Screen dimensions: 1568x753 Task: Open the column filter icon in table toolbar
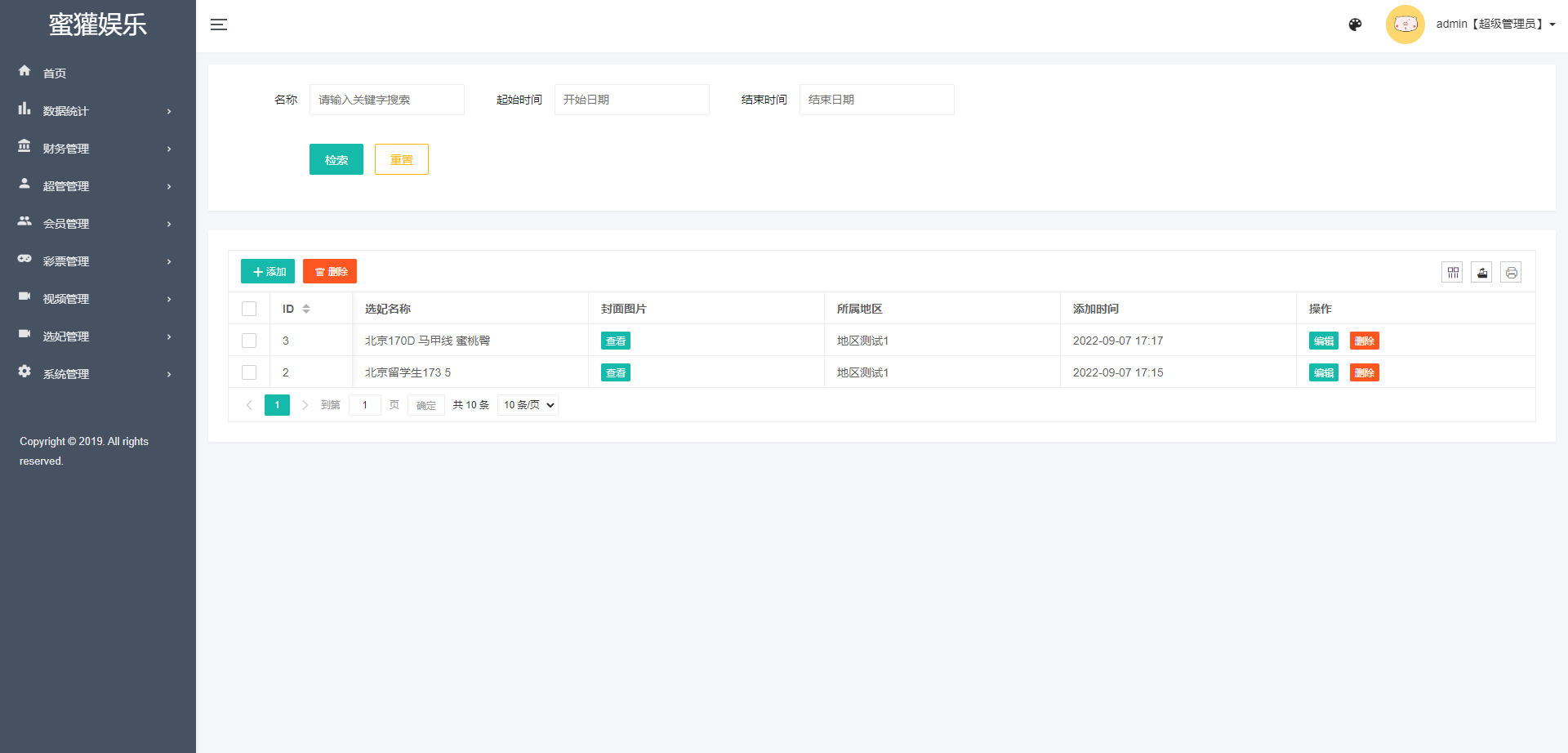[1452, 273]
